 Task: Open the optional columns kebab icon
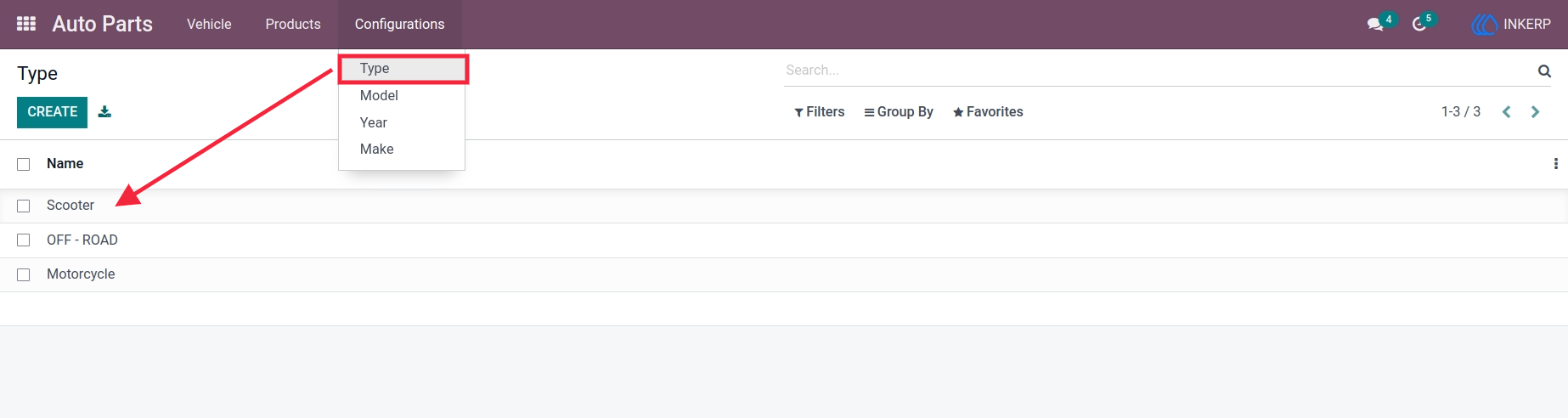[x=1555, y=164]
